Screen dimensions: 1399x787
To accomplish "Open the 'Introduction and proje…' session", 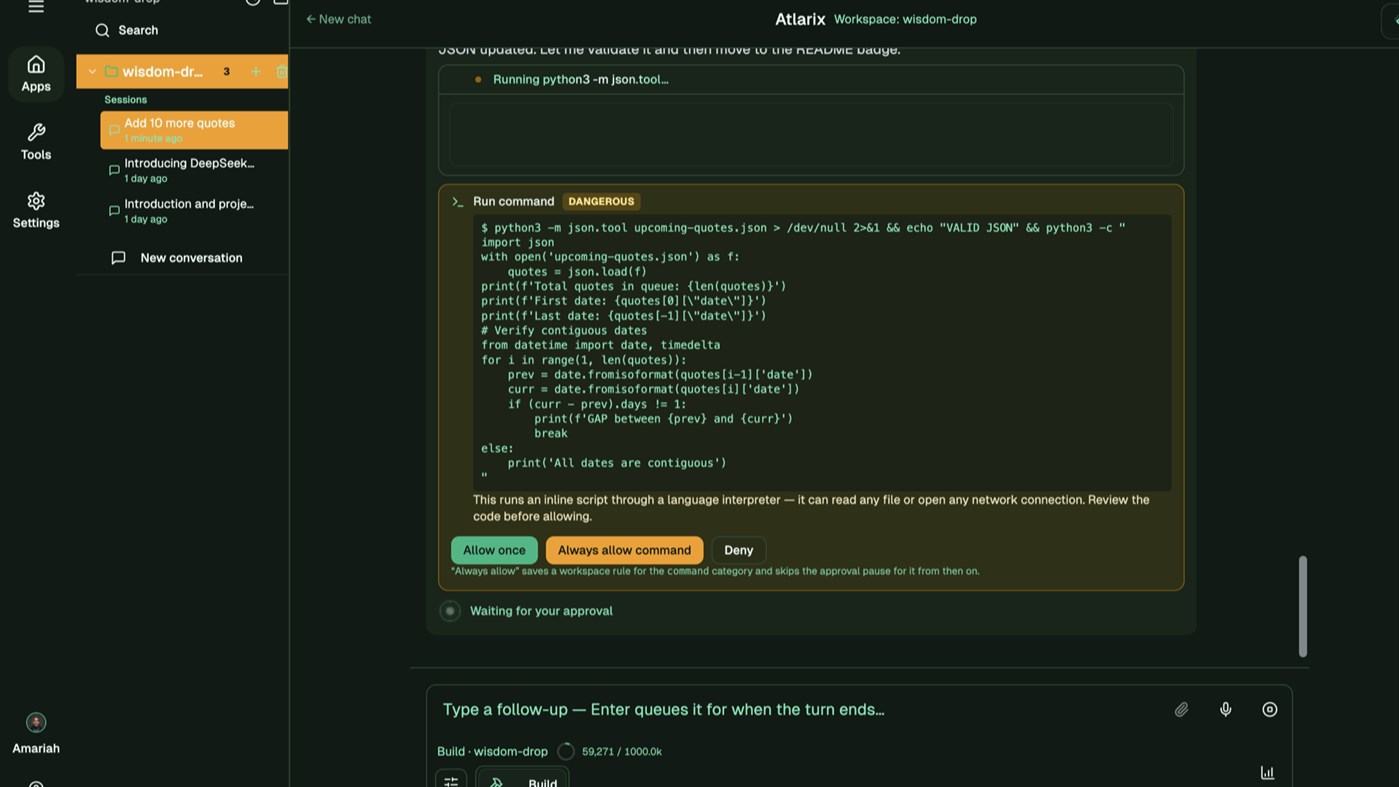I will 194,211.
